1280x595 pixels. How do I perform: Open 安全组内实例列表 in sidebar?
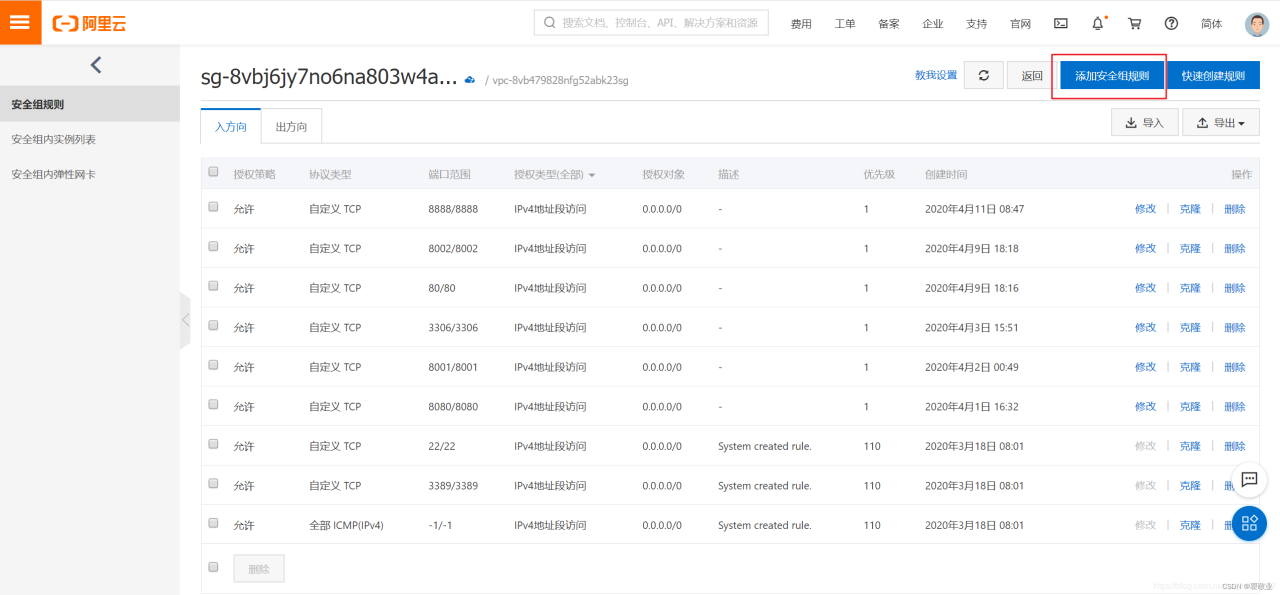[54, 139]
